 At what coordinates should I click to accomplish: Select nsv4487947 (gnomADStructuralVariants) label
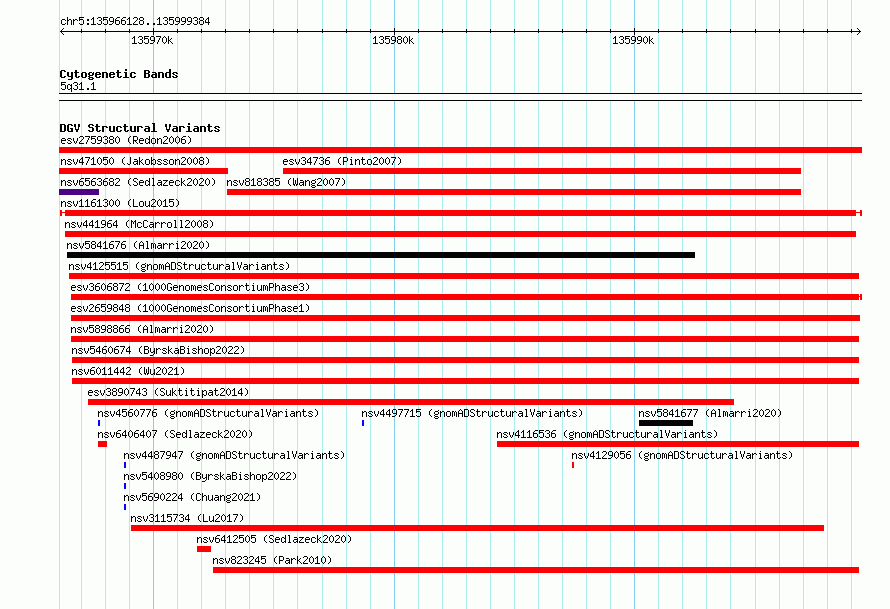pyautogui.click(x=234, y=455)
